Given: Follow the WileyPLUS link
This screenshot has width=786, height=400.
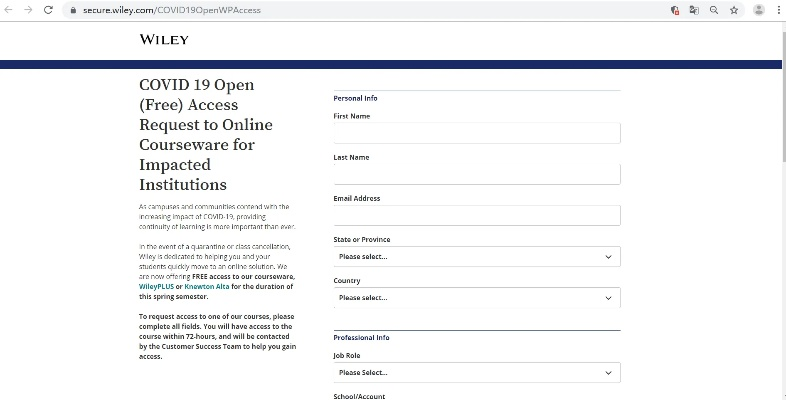Looking at the screenshot, I should coord(156,286).
